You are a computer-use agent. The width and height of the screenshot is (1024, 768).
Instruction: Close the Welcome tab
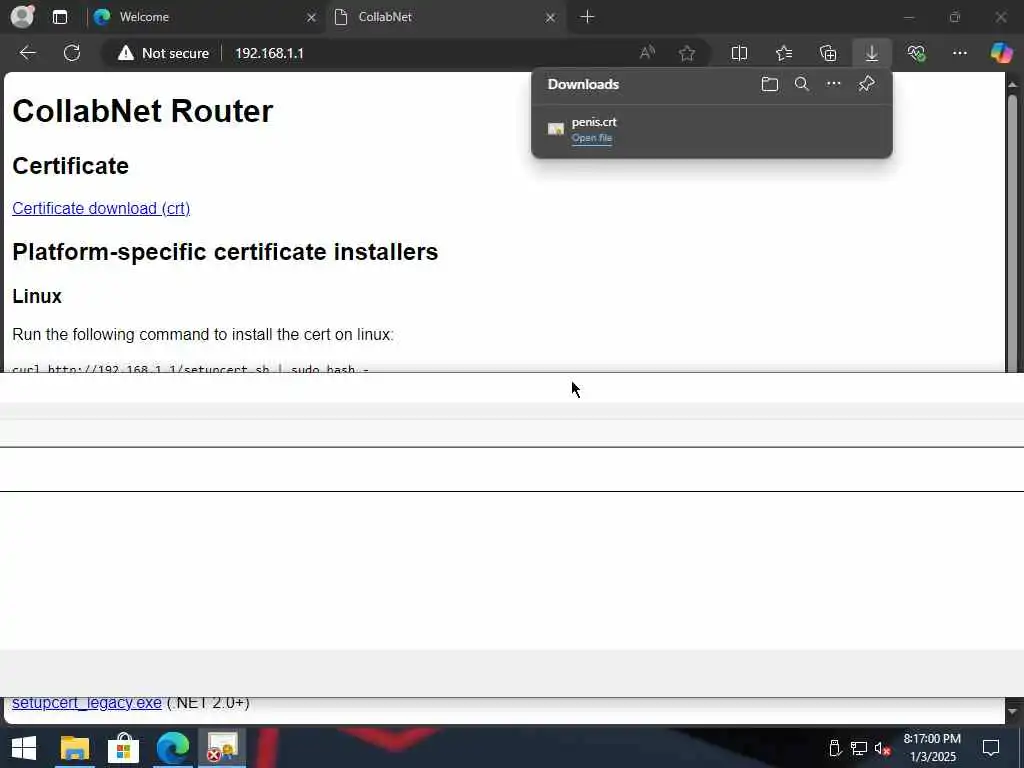click(311, 18)
